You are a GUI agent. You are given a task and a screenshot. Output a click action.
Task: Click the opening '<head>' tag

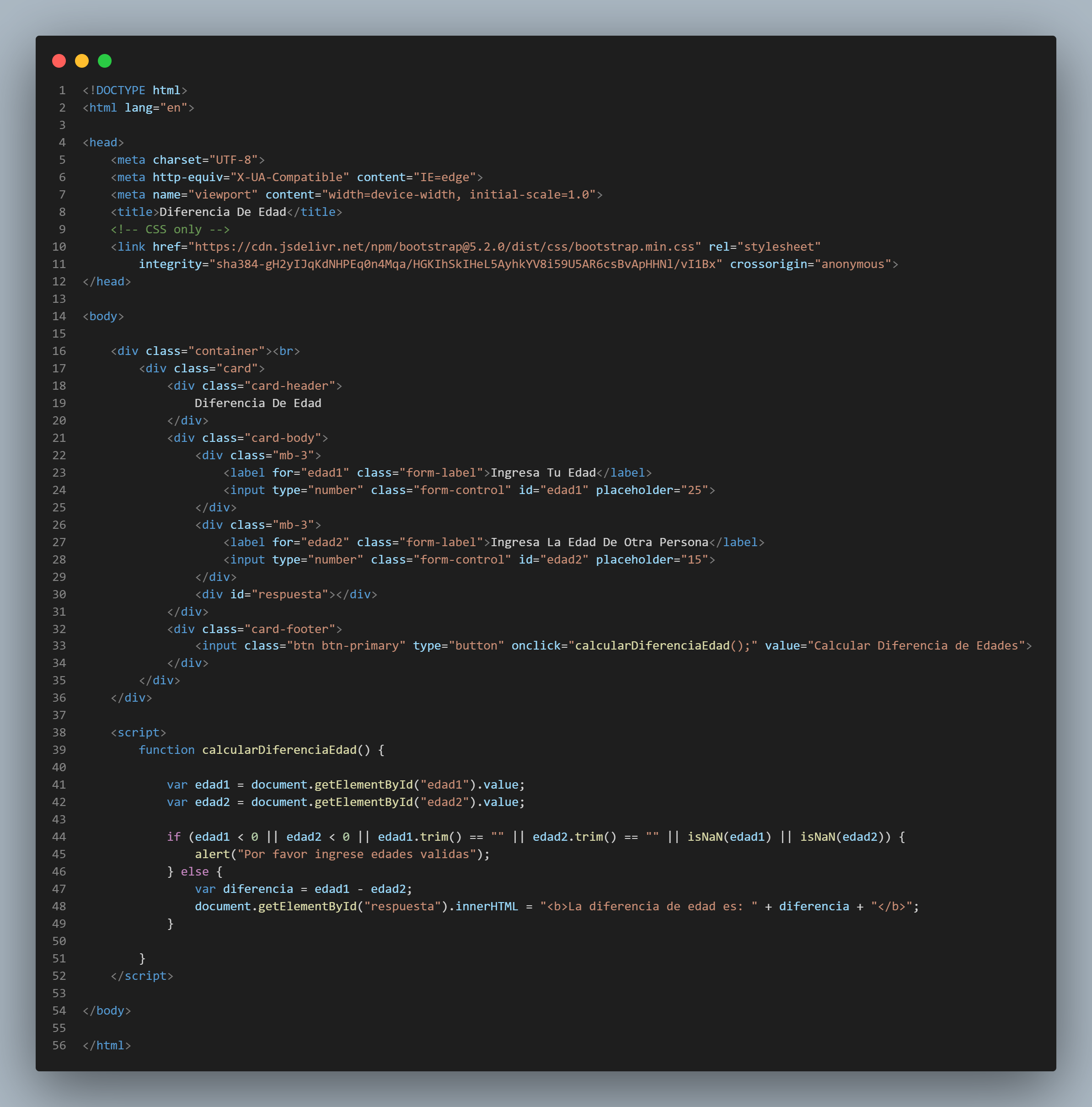click(104, 143)
